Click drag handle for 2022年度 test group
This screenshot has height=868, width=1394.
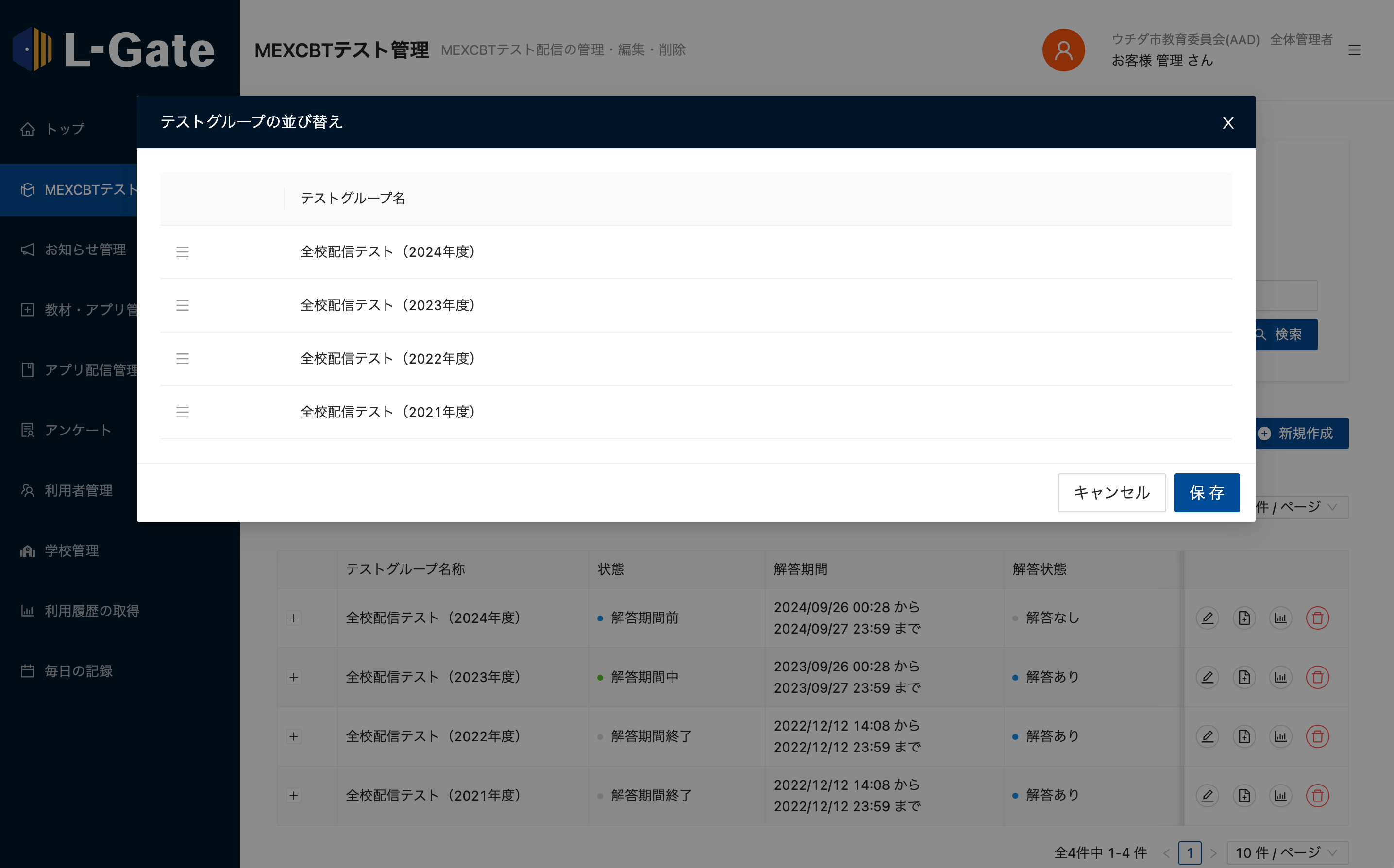(x=183, y=359)
